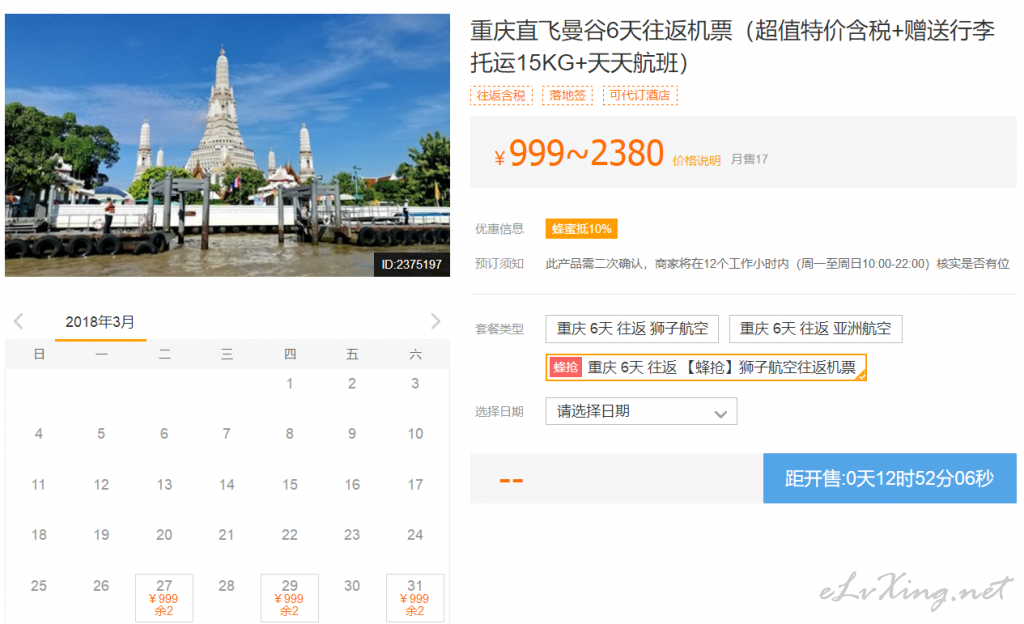This screenshot has width=1024, height=624.
Task: Click the countdown button 距开售
Action: 889,478
